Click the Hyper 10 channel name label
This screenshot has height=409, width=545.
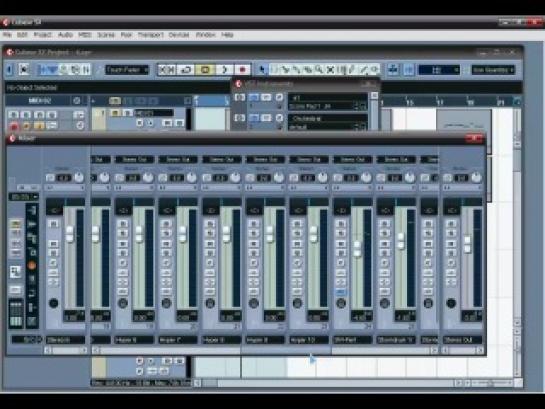(x=308, y=340)
